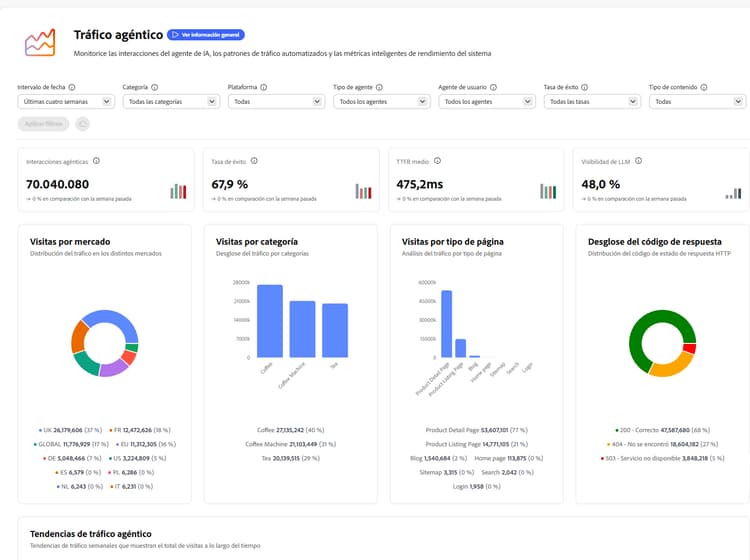The image size is (750, 560).
Task: Expand the 'Todas las tasas' dropdown
Action: pos(592,101)
